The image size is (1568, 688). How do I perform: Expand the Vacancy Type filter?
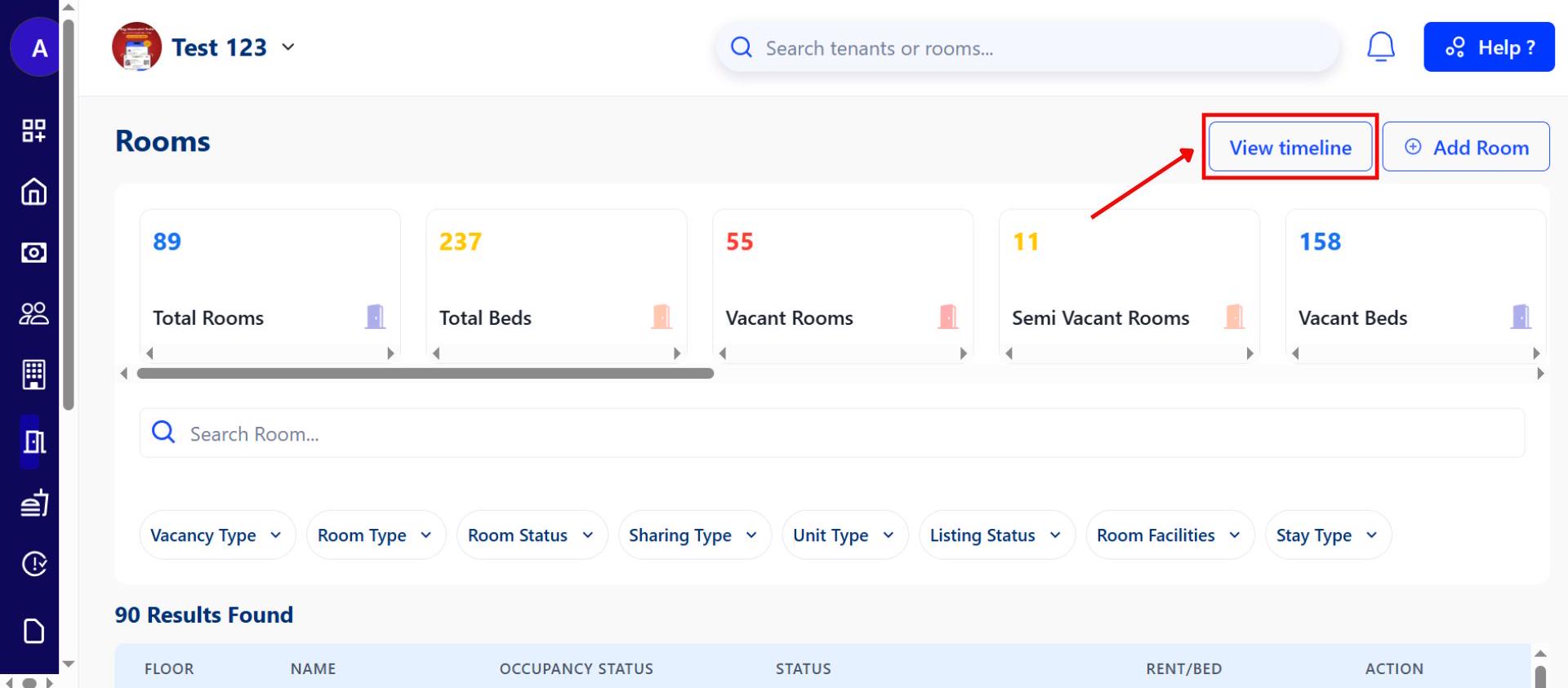point(216,535)
